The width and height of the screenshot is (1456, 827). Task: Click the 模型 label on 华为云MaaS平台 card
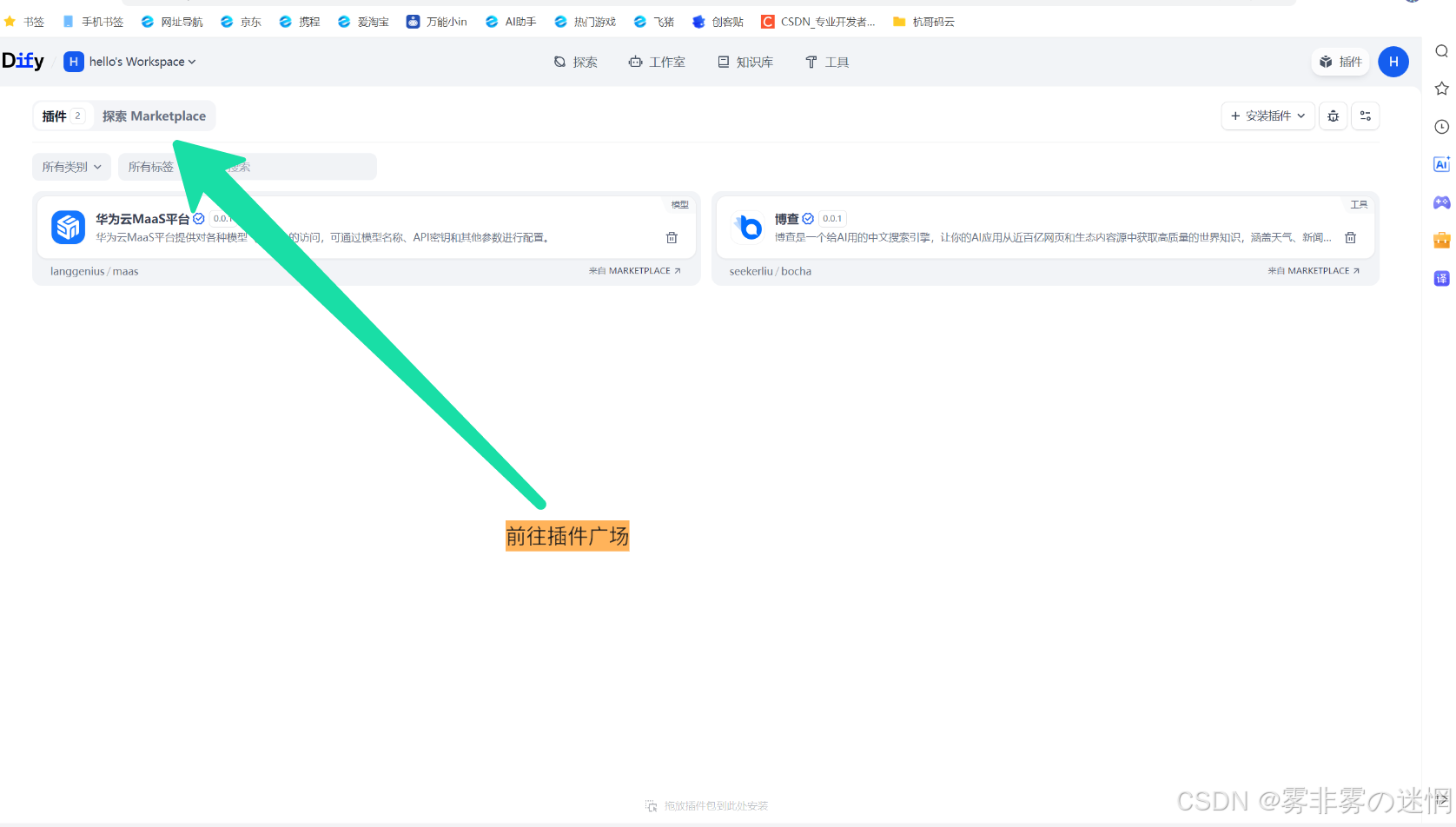(679, 205)
